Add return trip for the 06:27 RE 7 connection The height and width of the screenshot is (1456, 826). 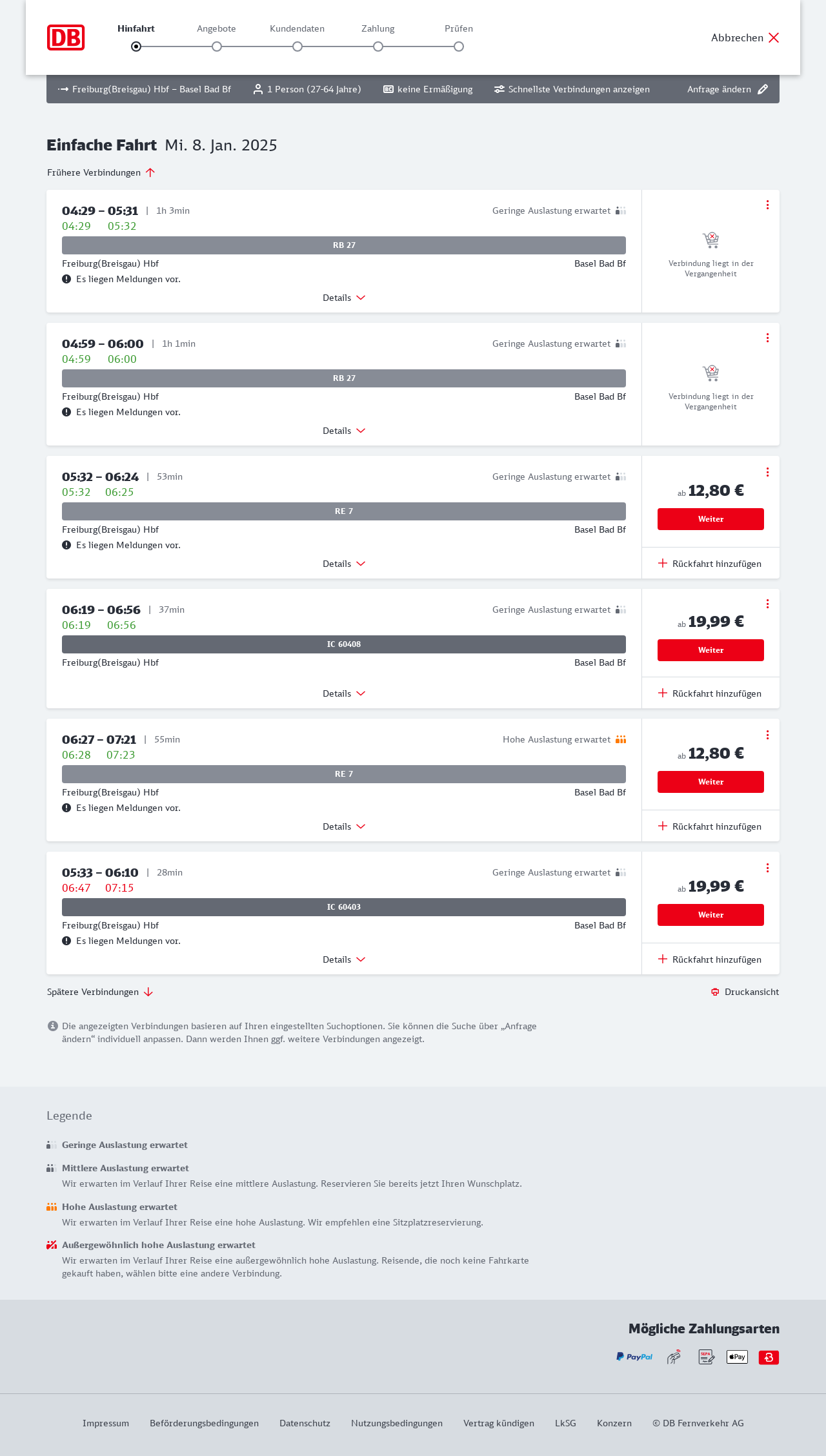tap(710, 826)
